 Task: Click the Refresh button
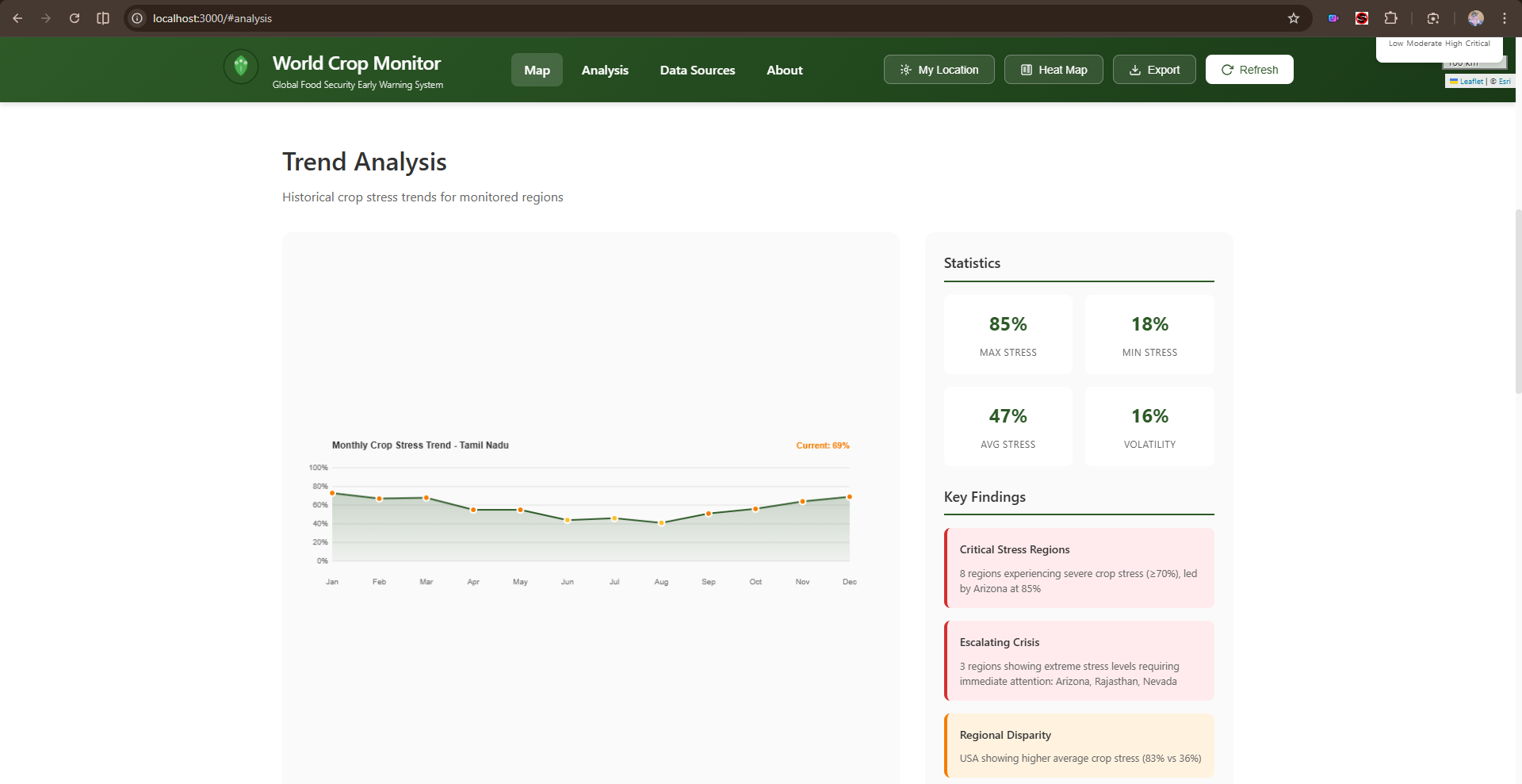click(1249, 70)
